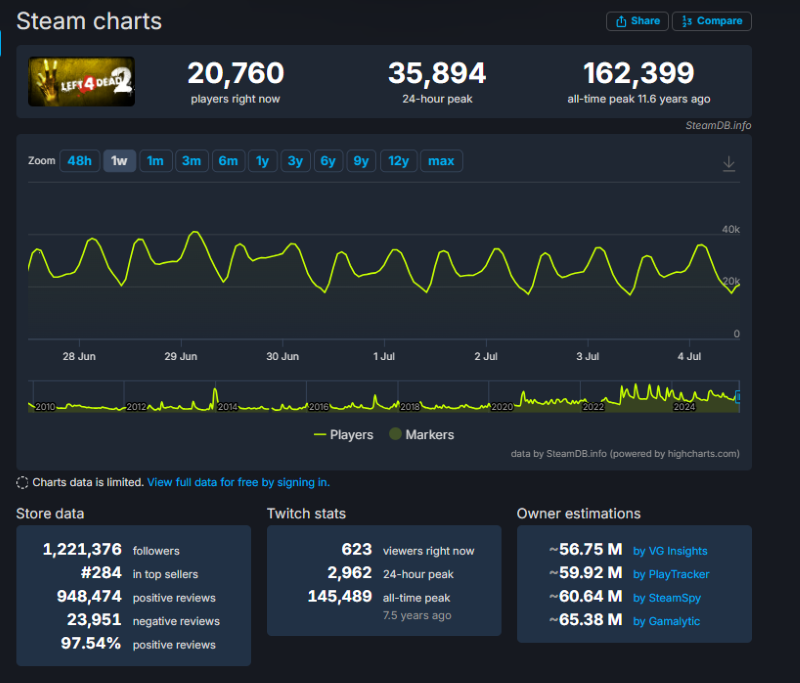
Task: Switch zoom to 1y
Action: (262, 161)
